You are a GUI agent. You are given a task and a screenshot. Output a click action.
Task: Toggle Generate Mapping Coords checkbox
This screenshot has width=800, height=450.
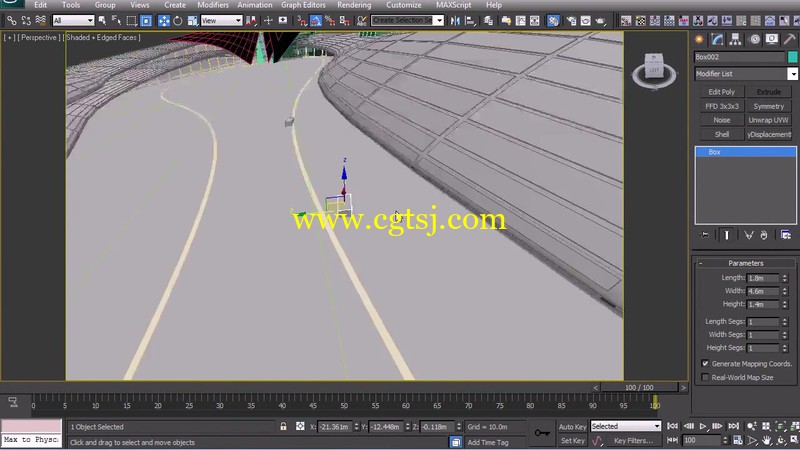[705, 364]
